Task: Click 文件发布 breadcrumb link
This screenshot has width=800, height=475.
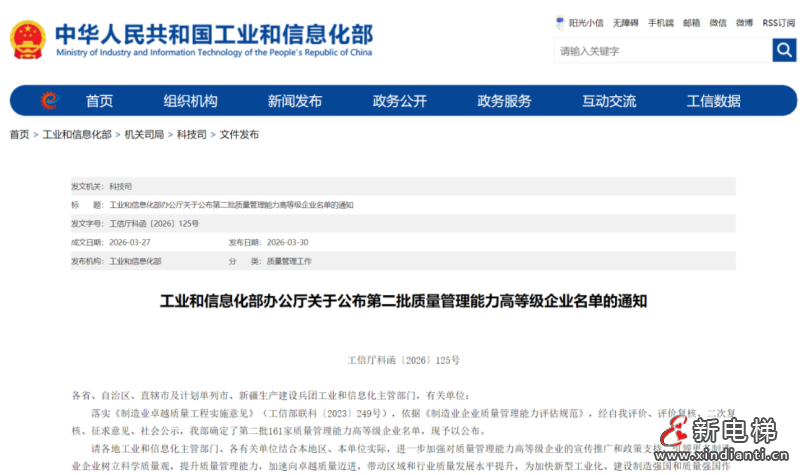Action: pos(239,134)
